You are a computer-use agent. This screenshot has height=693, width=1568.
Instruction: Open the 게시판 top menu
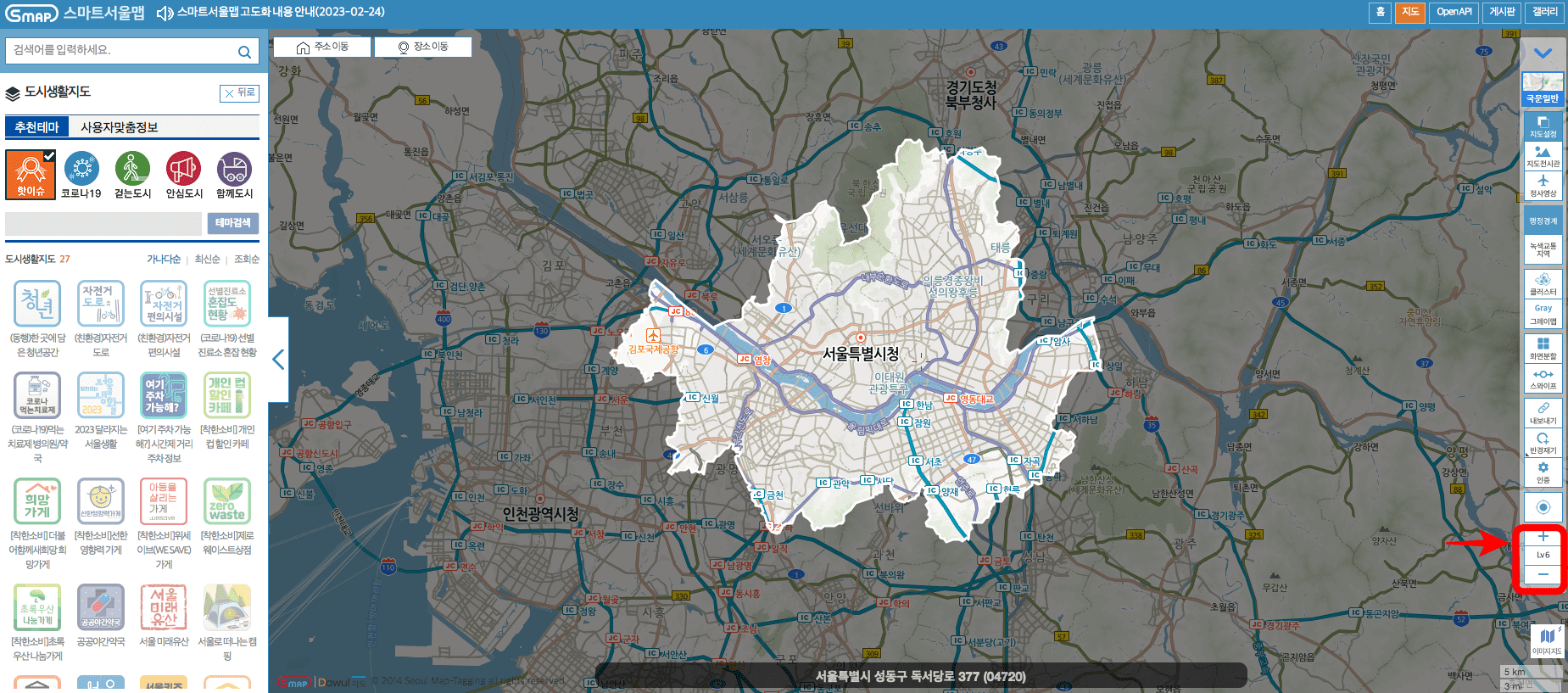1502,12
